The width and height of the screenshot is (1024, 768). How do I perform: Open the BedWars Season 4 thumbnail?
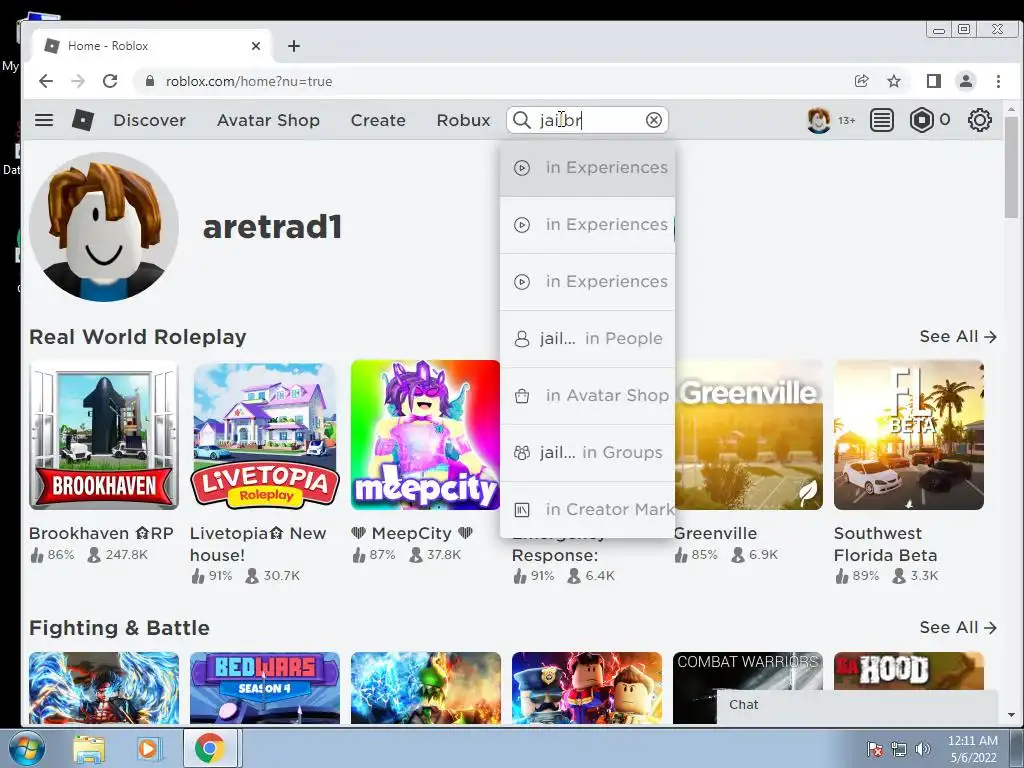(x=264, y=688)
